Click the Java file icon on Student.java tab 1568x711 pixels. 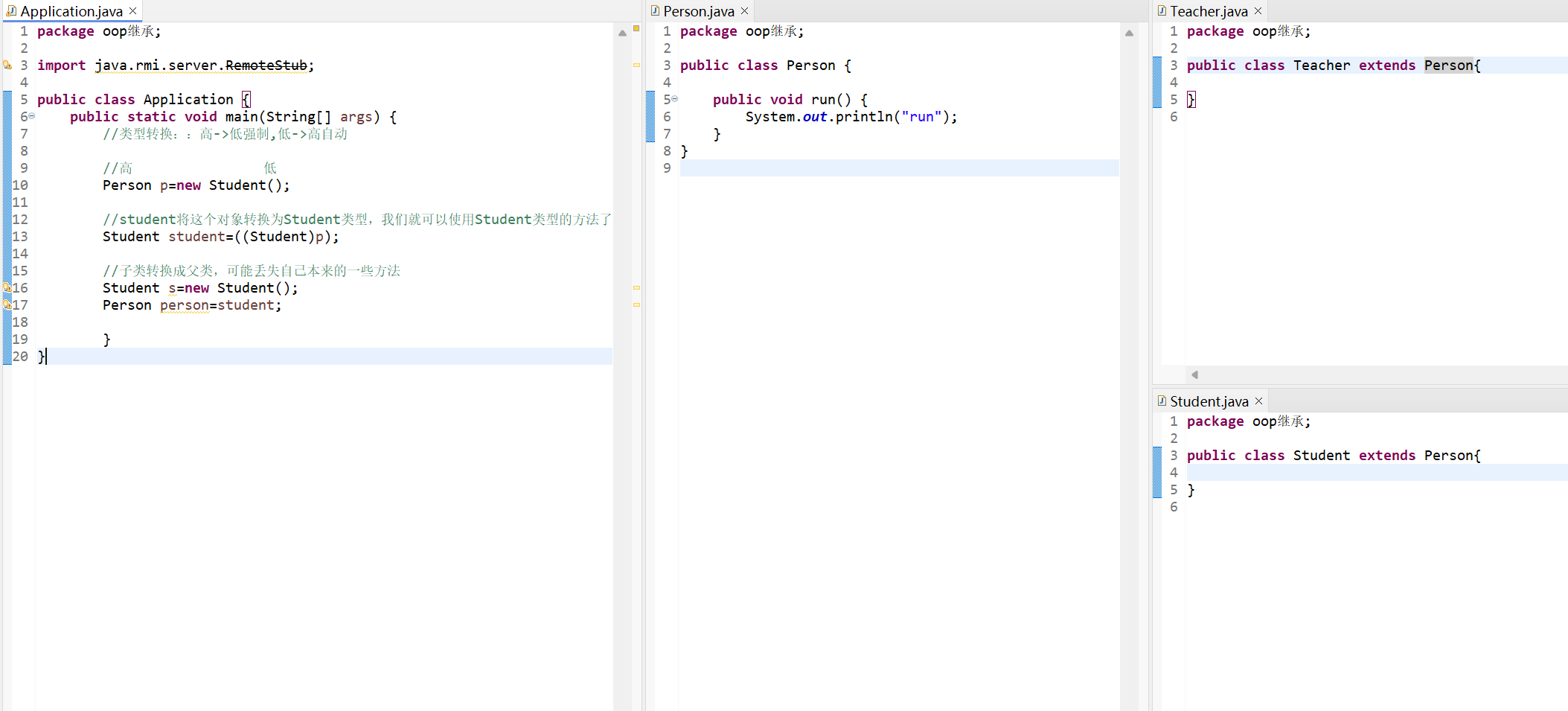[1162, 401]
